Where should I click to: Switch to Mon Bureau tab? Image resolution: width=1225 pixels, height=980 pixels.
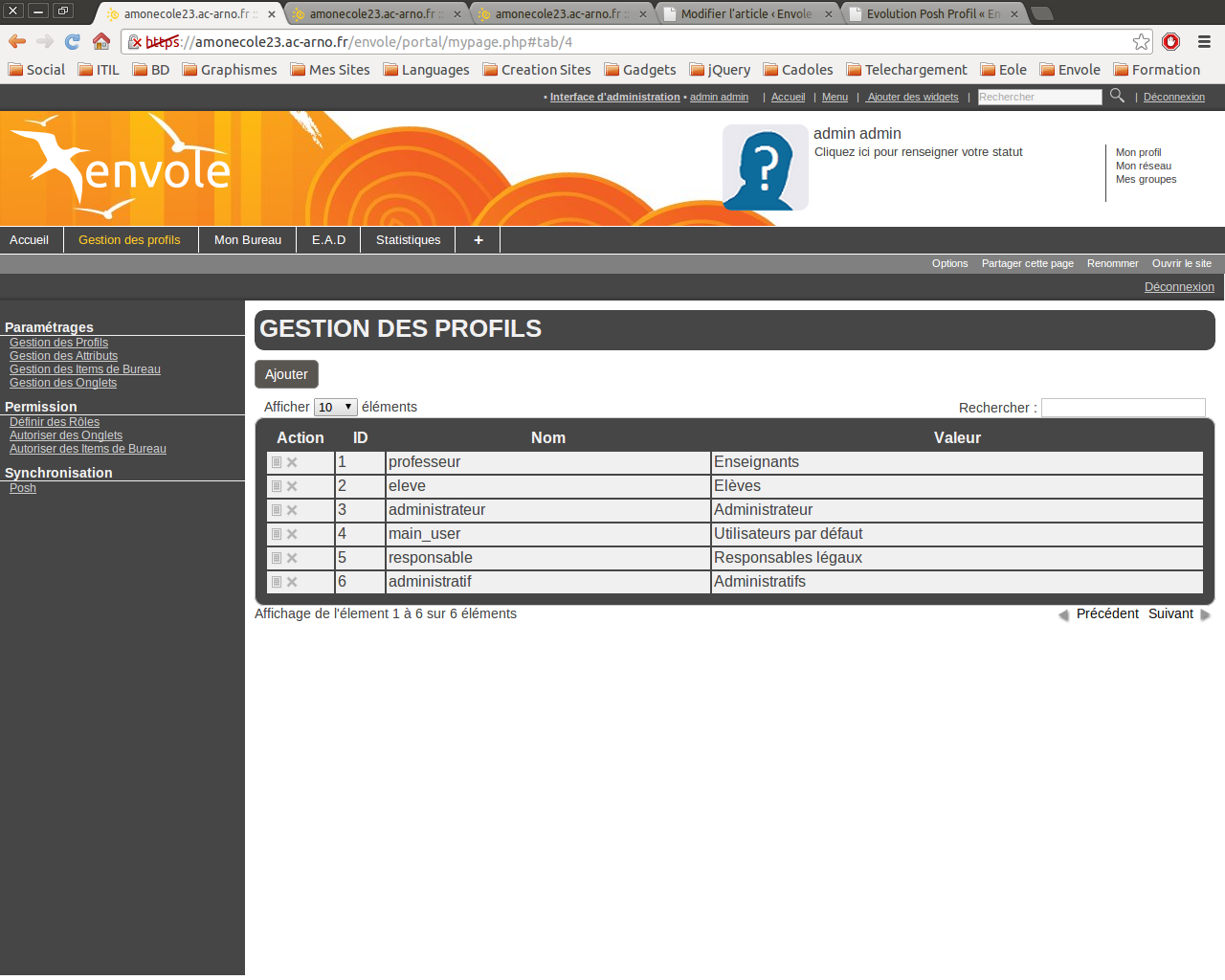248,240
